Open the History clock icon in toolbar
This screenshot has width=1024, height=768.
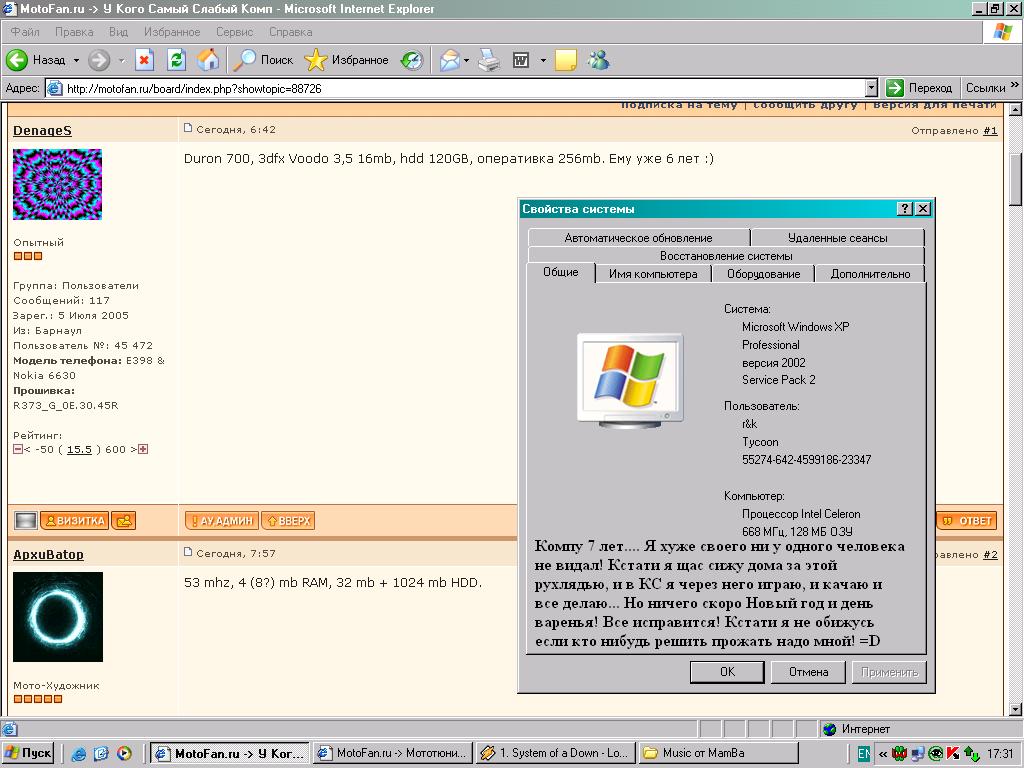[412, 60]
